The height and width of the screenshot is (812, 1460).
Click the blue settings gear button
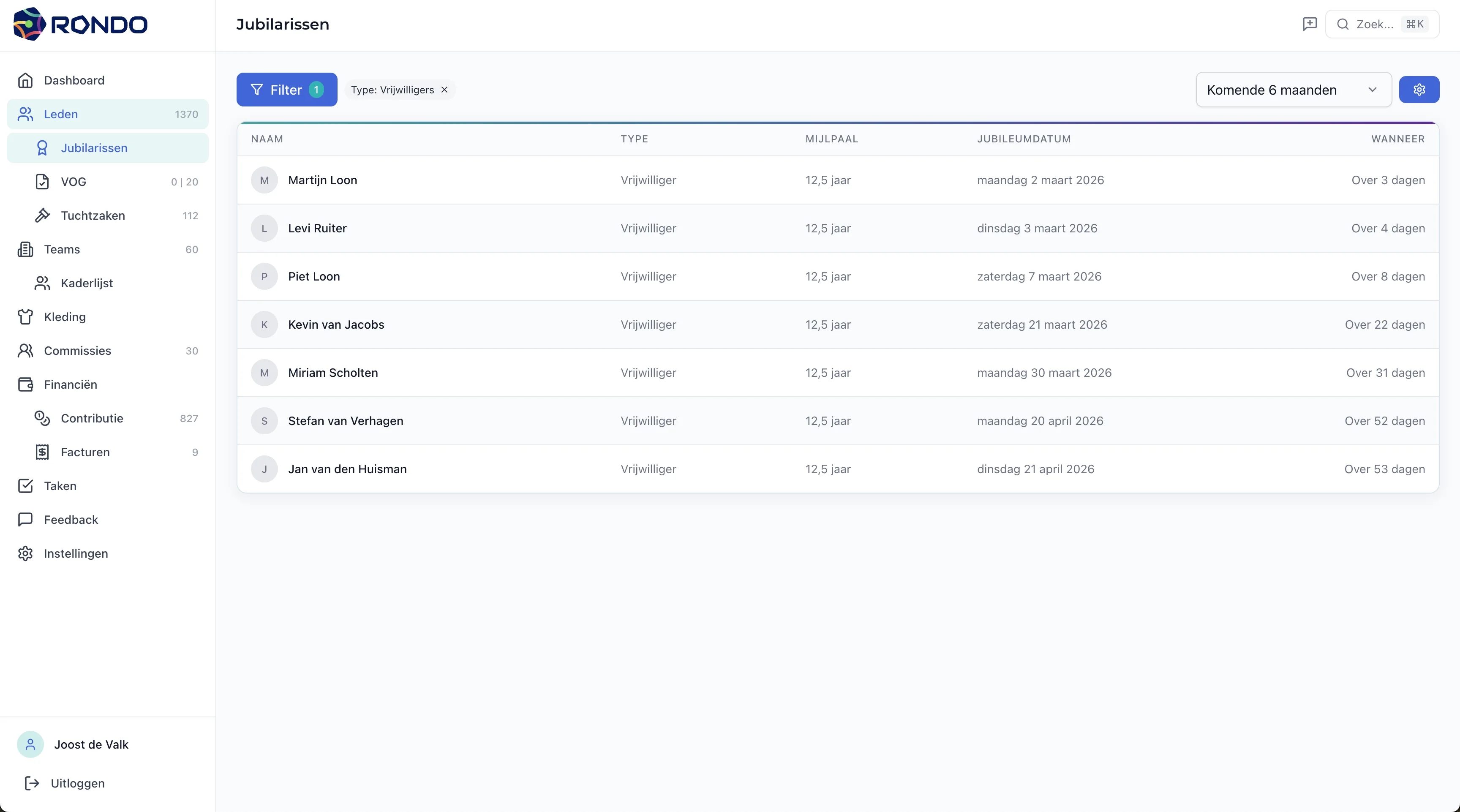[x=1419, y=90]
